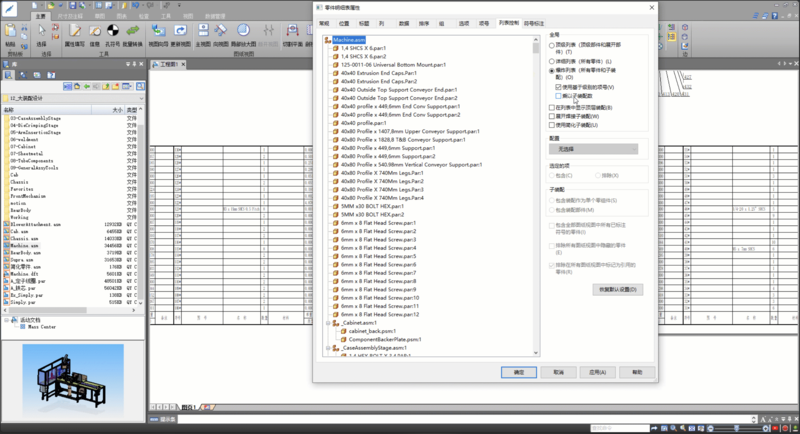Click the machine assembly preview thumbnail
Viewport: 800px width, 434px height.
[72, 380]
